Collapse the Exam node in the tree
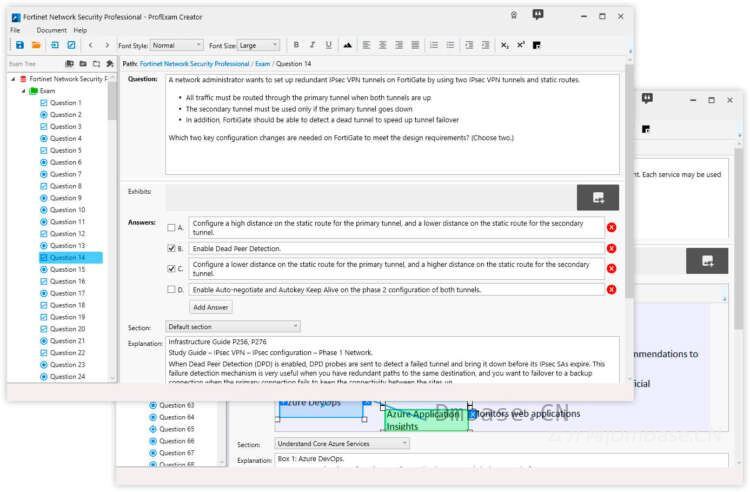 23,91
